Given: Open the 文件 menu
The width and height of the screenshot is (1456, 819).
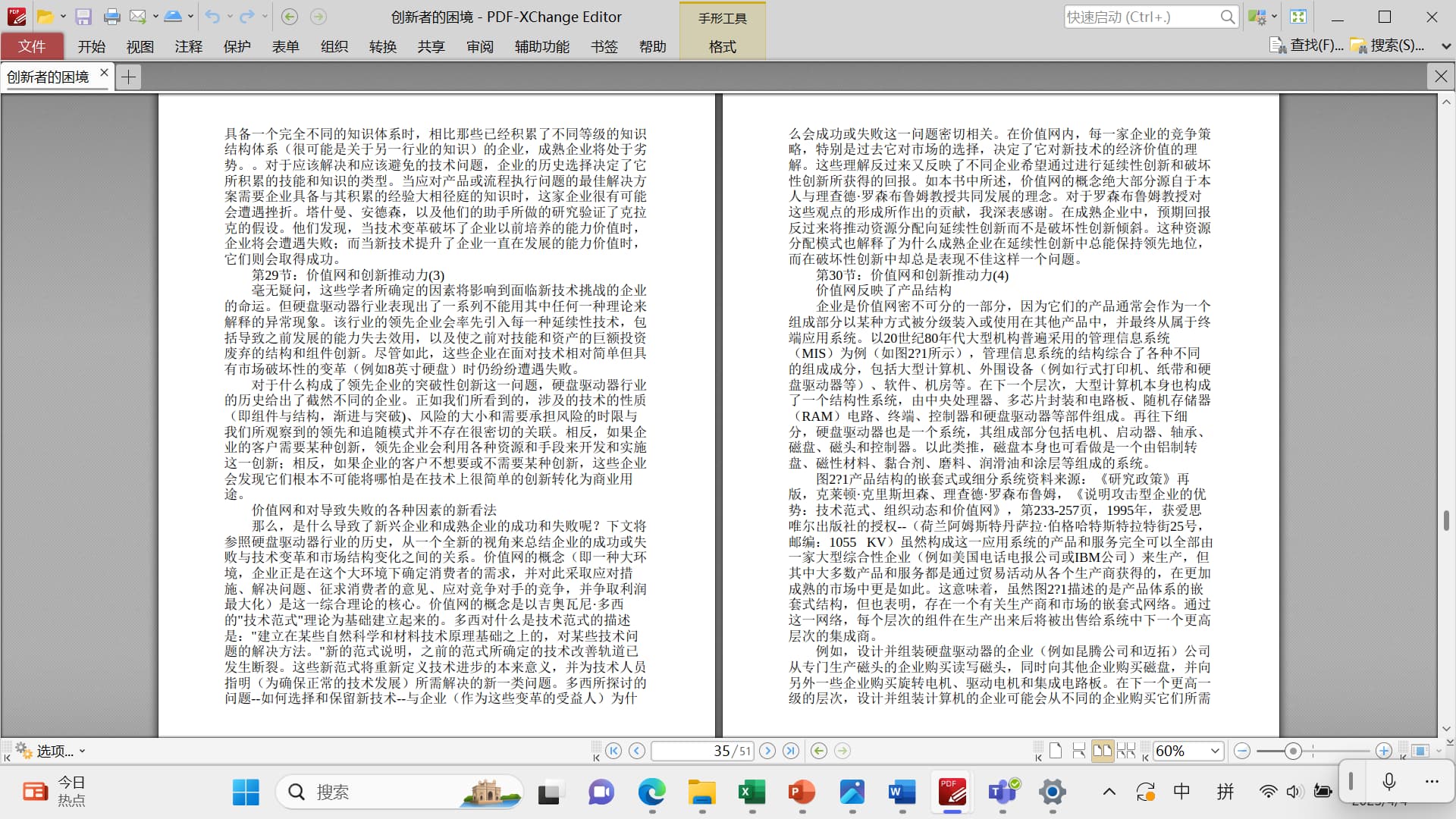Looking at the screenshot, I should tap(32, 46).
